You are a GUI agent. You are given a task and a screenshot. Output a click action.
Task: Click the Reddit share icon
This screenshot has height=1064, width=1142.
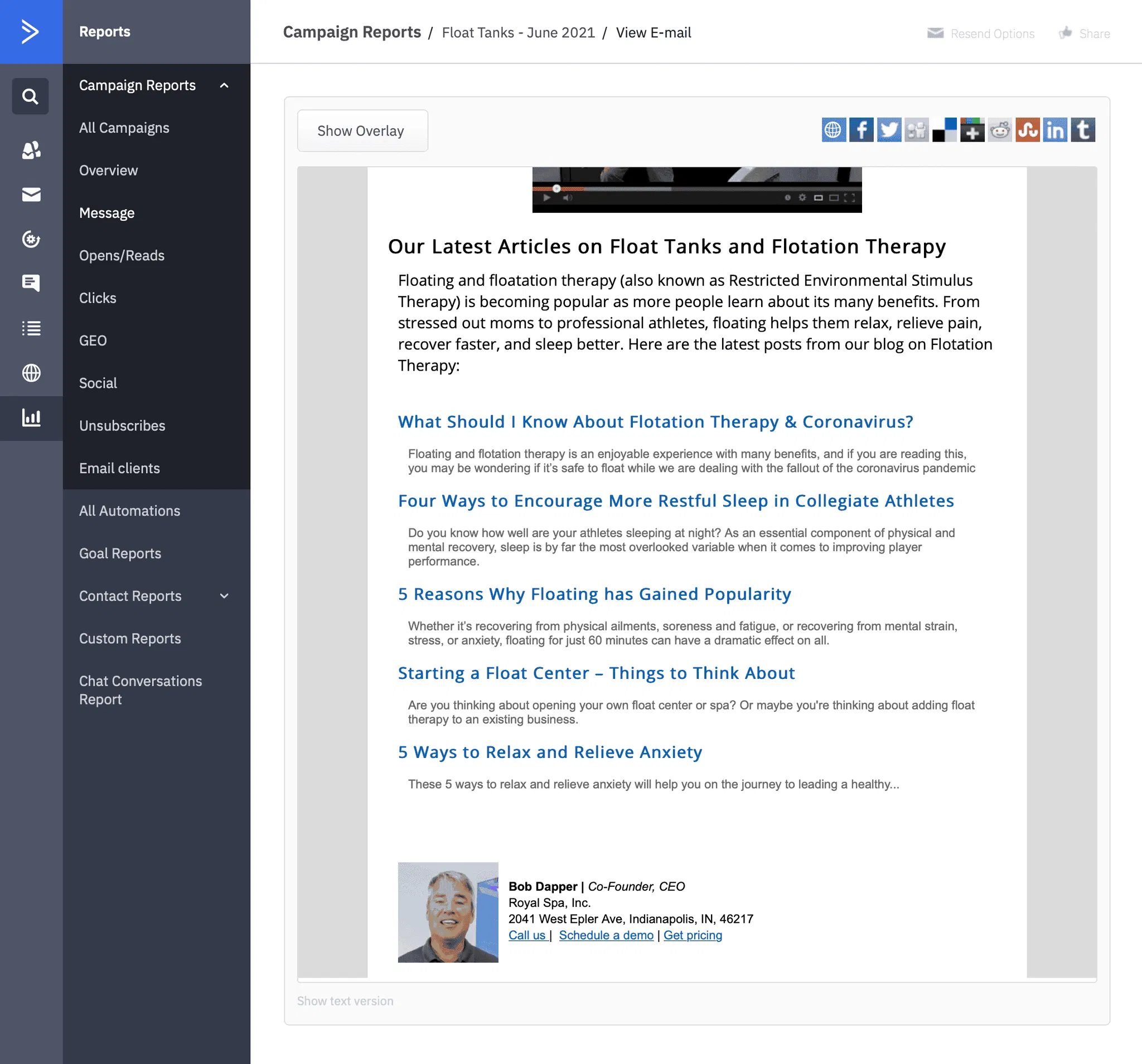coord(1000,130)
